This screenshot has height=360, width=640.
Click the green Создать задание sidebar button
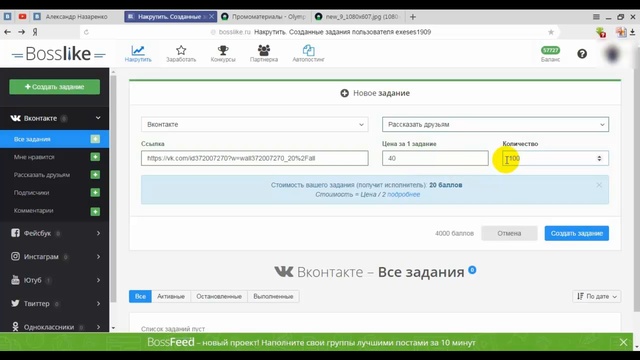click(55, 87)
